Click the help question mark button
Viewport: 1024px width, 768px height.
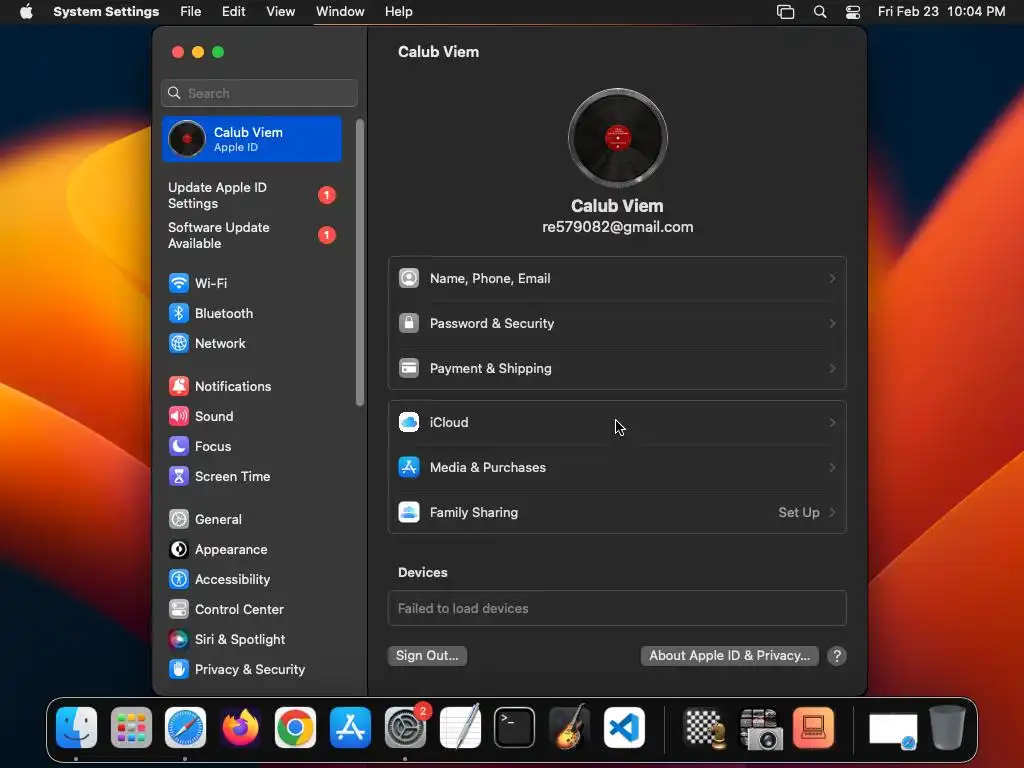(837, 656)
